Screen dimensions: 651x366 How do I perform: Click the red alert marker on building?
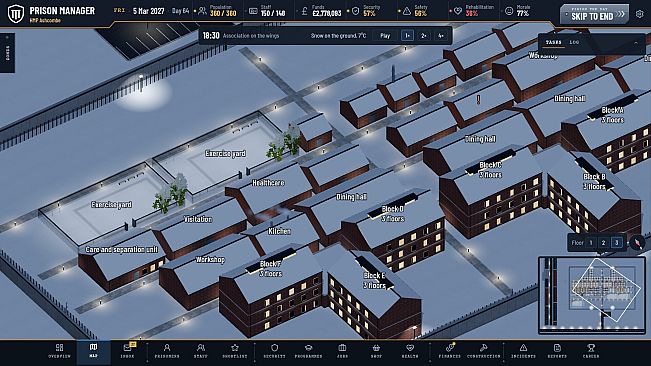[478, 100]
